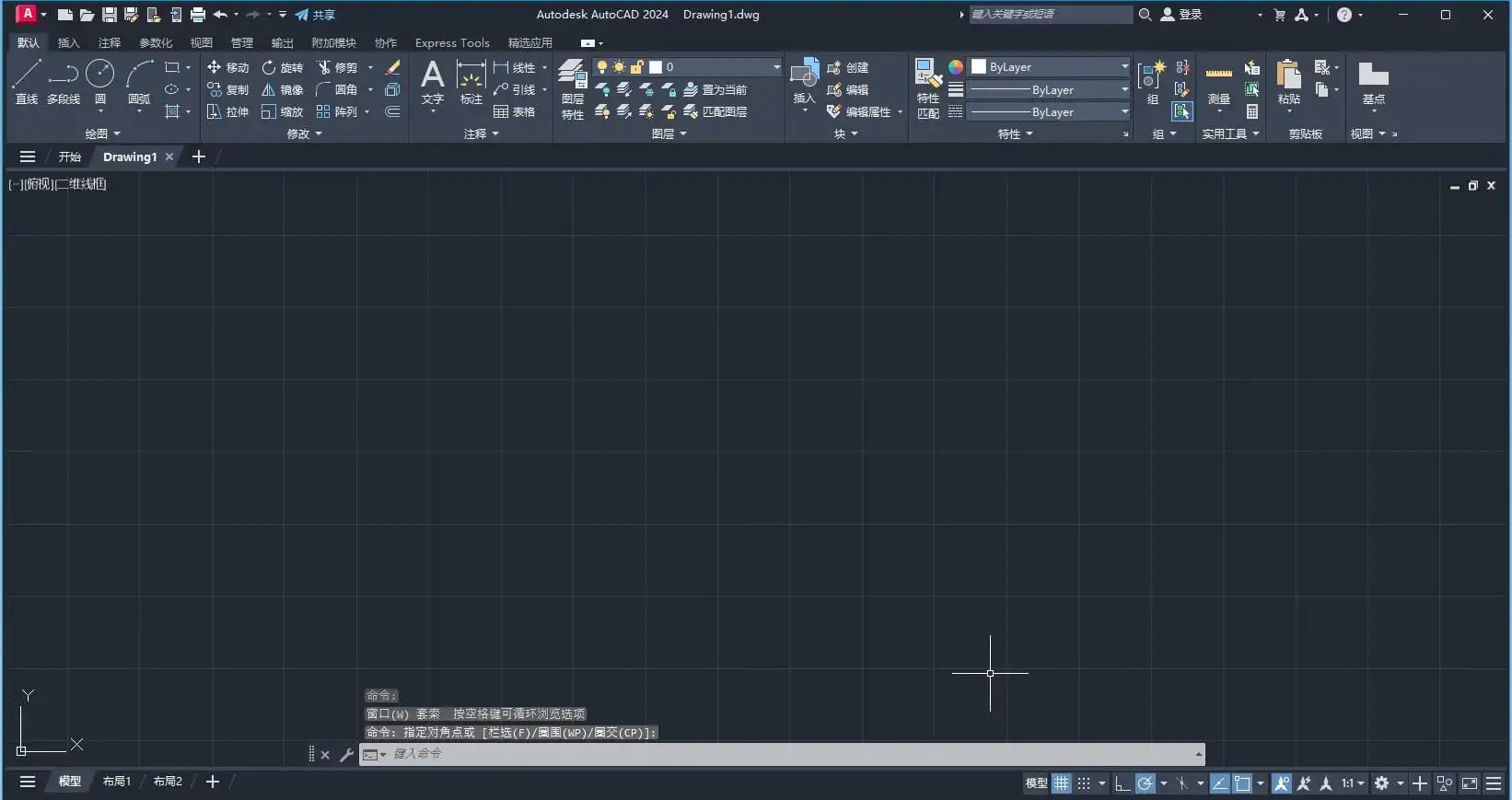Switch to the Express Tools ribbon tab
1512x800 pixels.
coord(452,43)
